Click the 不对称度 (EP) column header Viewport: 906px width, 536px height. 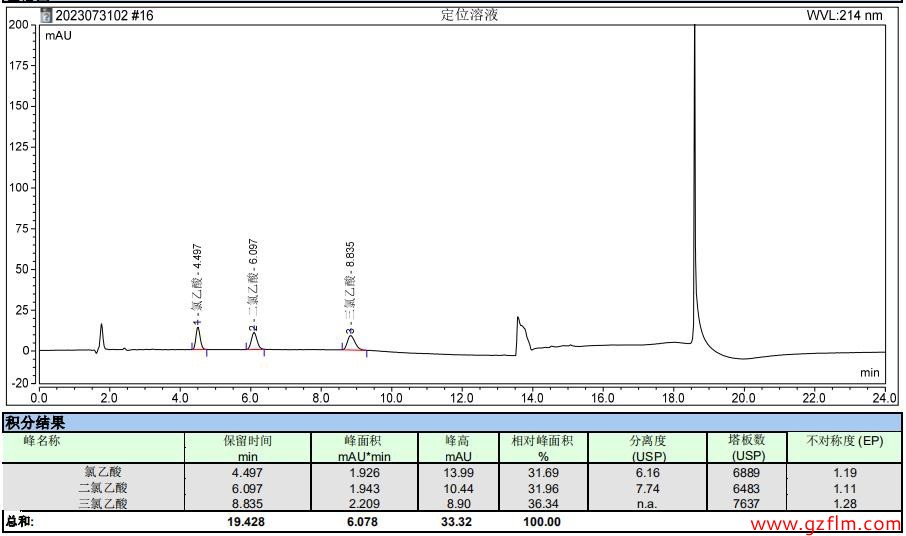tap(844, 441)
